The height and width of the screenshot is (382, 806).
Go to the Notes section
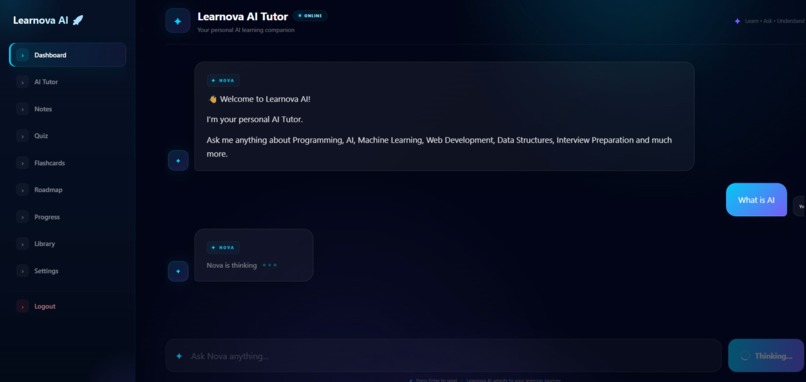pos(67,109)
